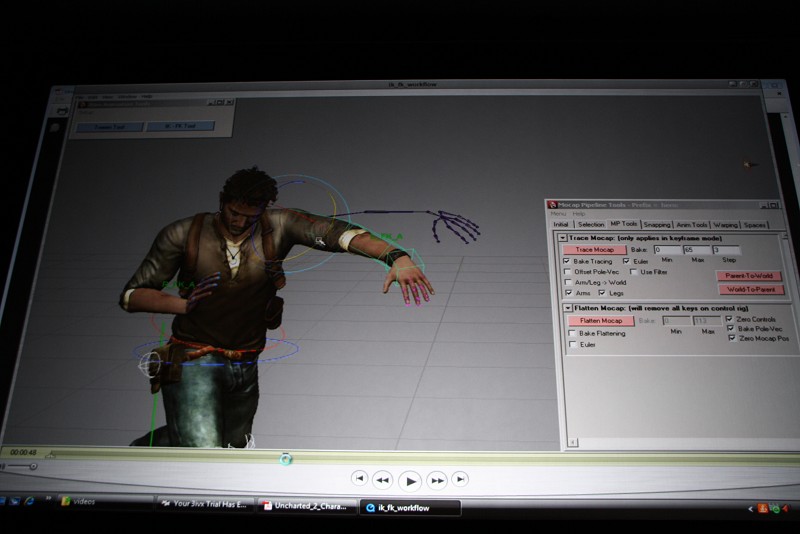The height and width of the screenshot is (534, 800).
Task: Click the Parent-To-World button
Action: click(748, 276)
